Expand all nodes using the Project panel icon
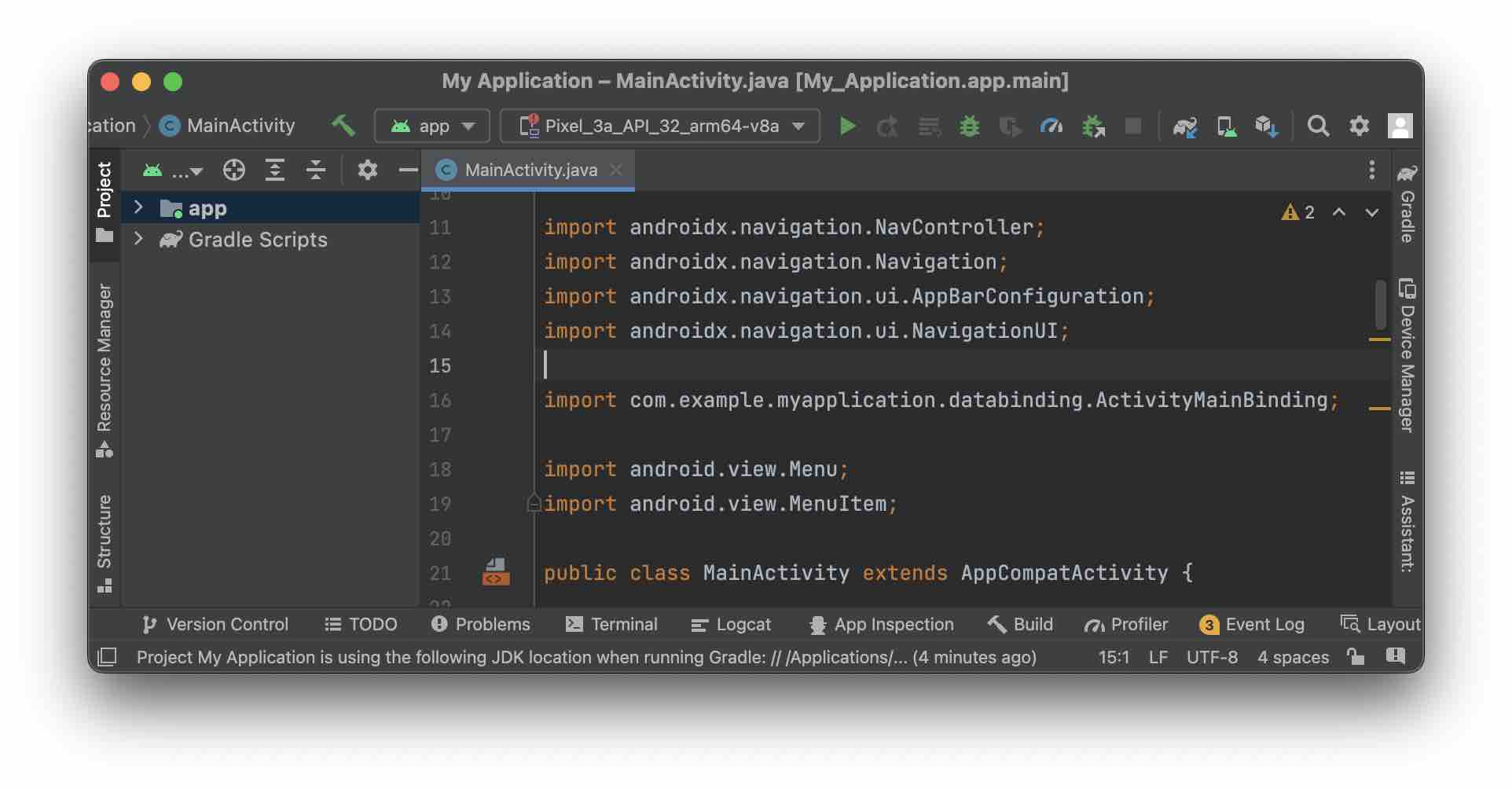 click(275, 170)
